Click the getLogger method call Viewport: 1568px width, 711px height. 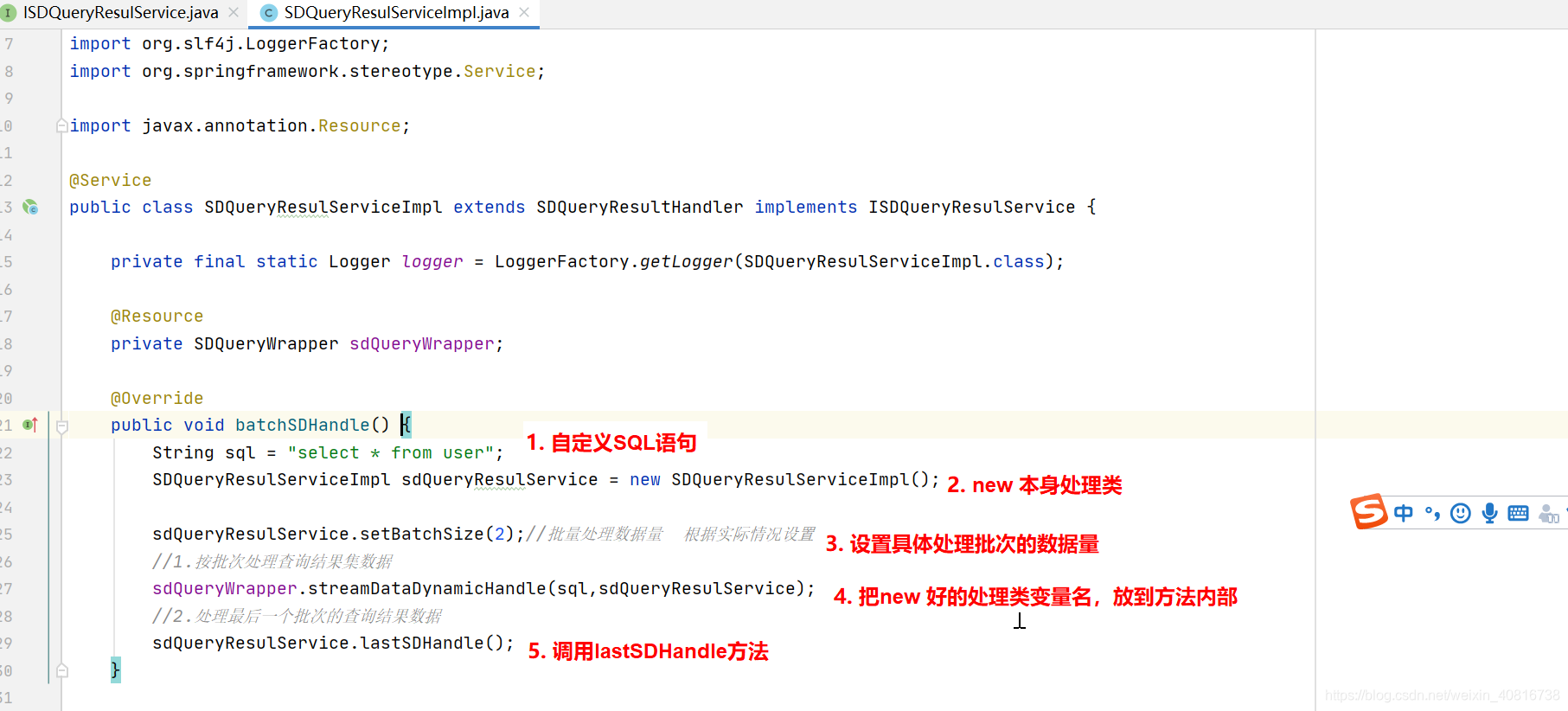click(x=687, y=261)
